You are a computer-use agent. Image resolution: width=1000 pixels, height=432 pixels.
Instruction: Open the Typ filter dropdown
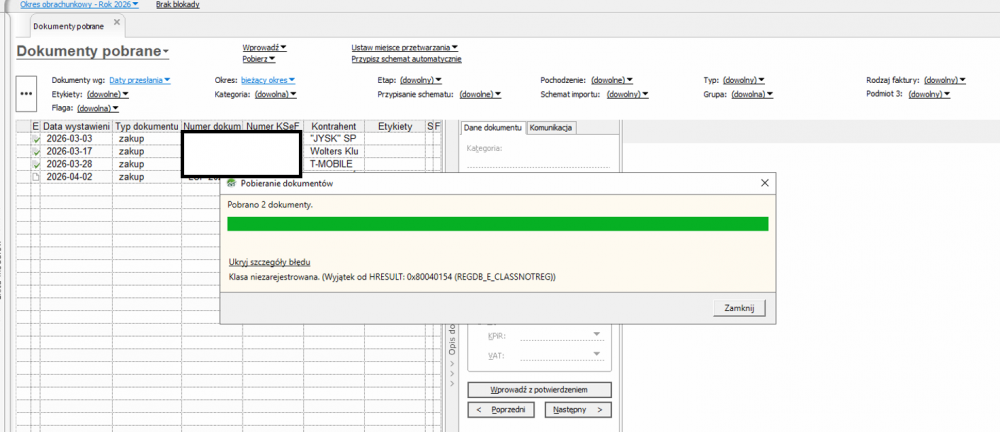tap(744, 80)
